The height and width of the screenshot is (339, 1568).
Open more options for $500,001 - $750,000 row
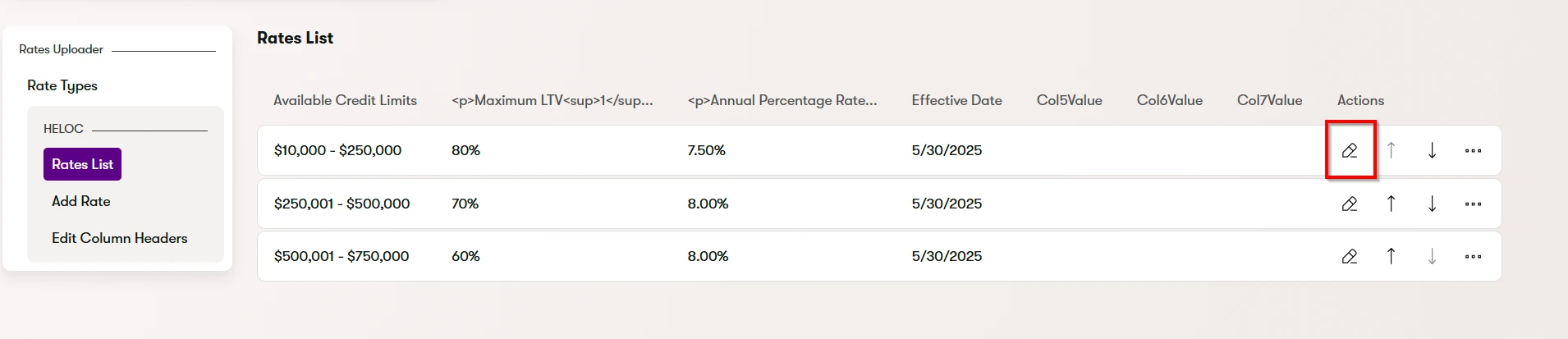(x=1473, y=256)
